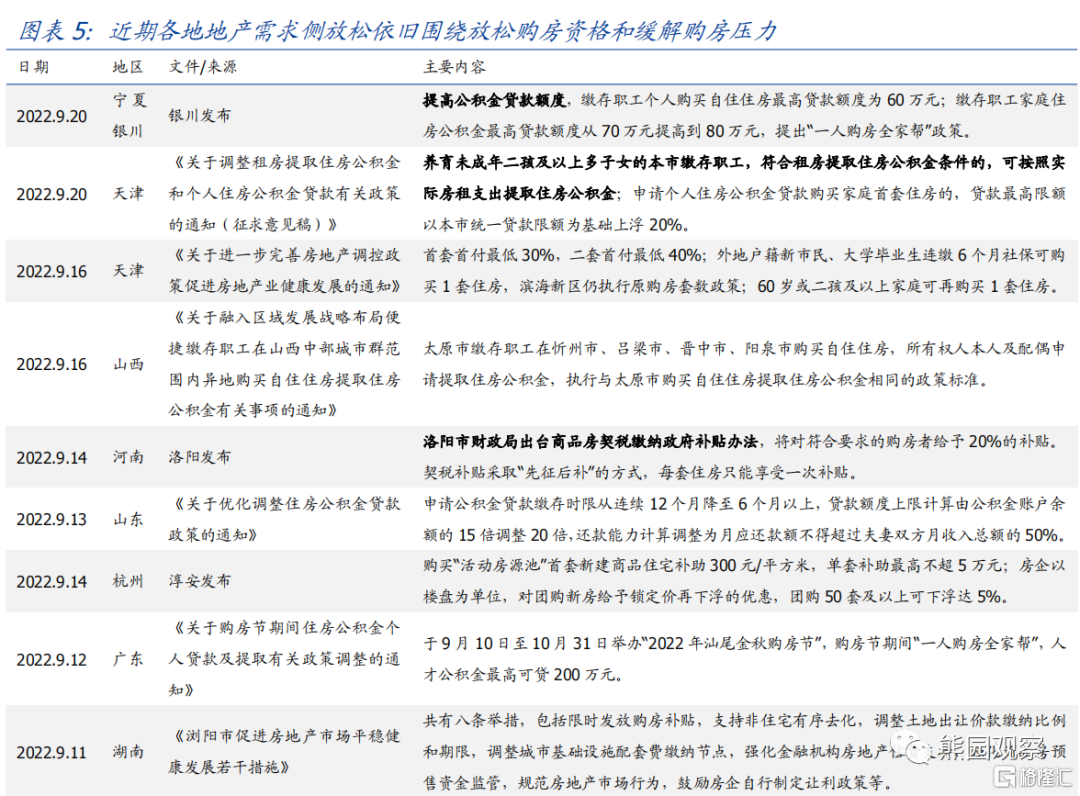Click the content mentioning 汕尾金秋购房节

point(744,659)
